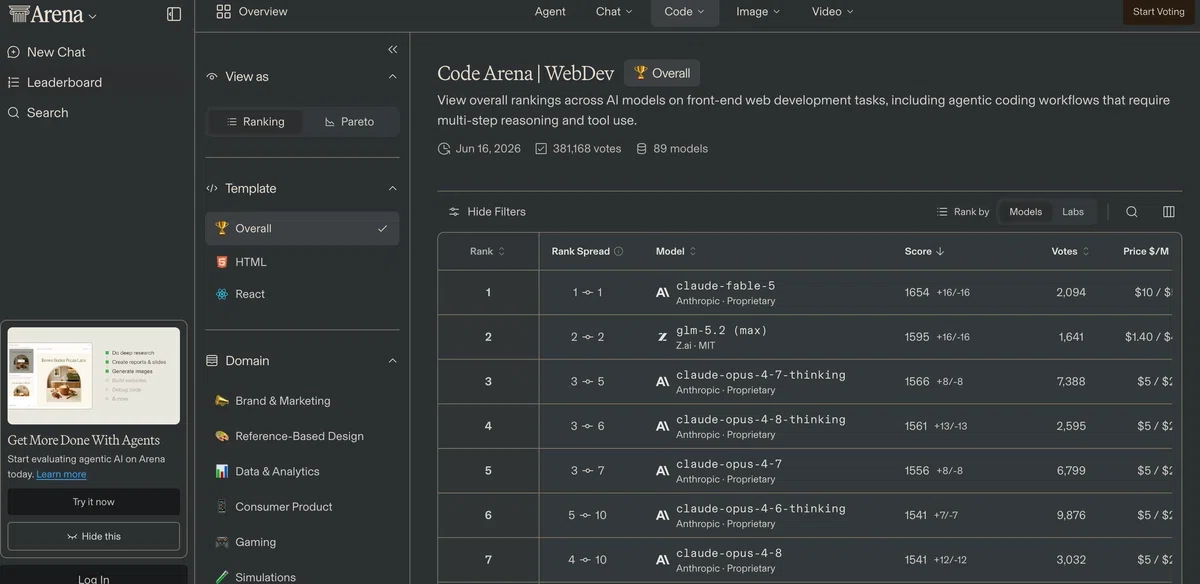Click the Rank Spread info icon

pyautogui.click(x=618, y=252)
